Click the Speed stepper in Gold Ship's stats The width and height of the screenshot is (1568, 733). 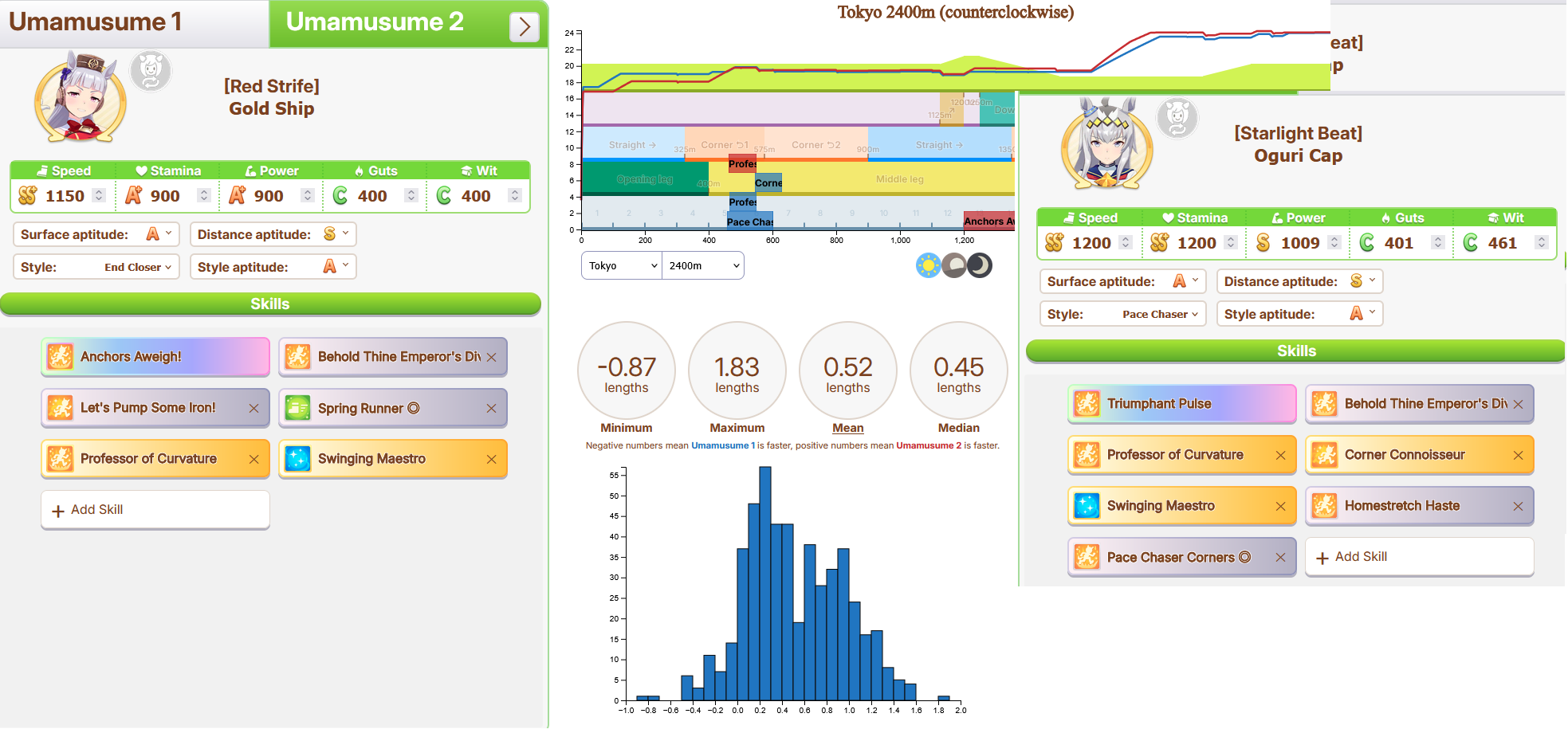(x=99, y=195)
